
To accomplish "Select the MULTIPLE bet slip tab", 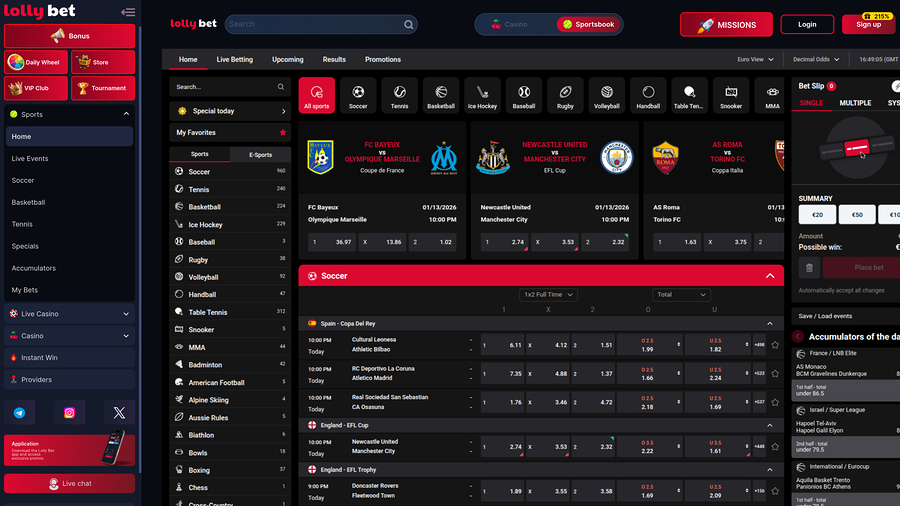I will pos(855,103).
